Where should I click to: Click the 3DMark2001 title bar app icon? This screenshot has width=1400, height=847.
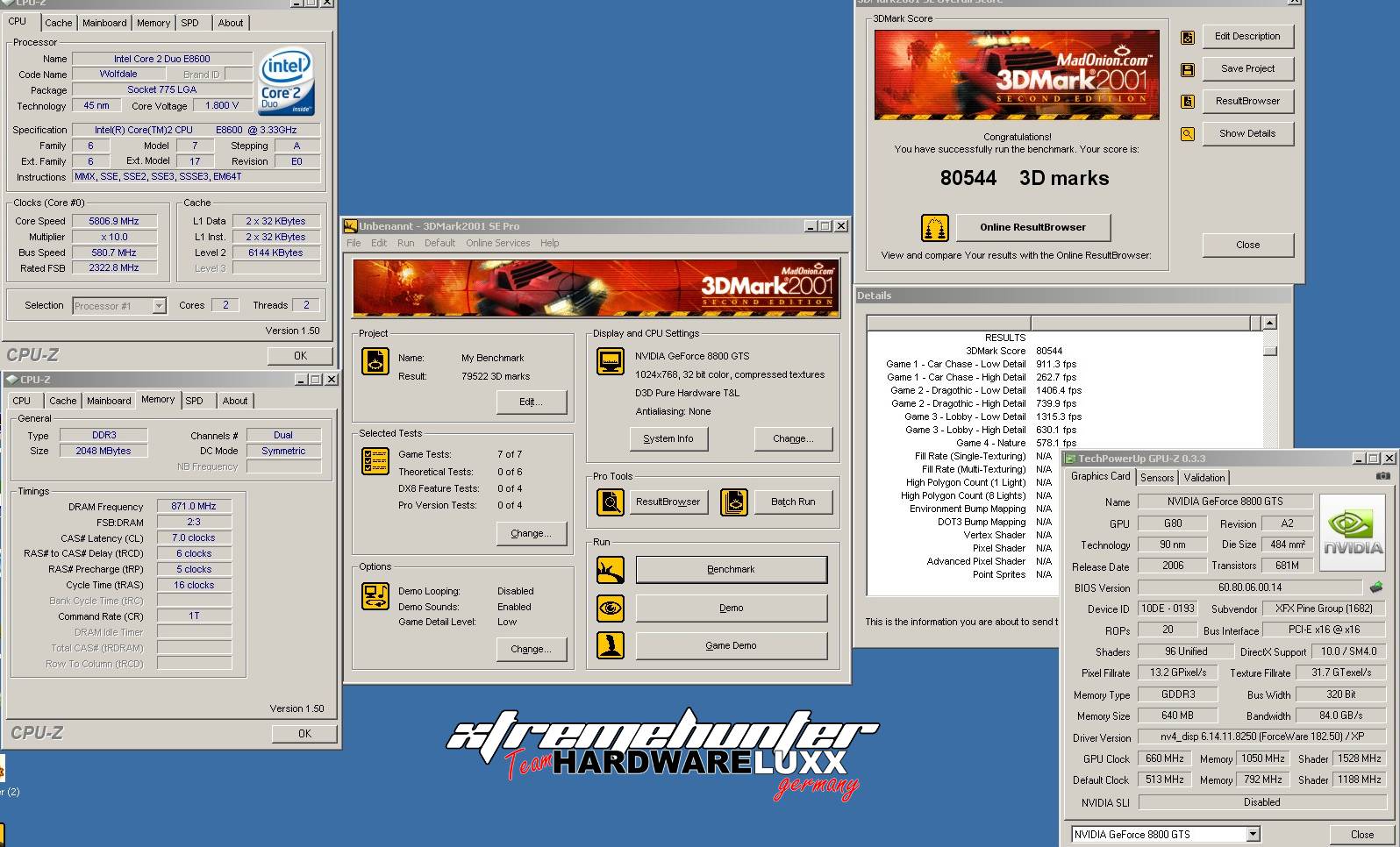(350, 226)
